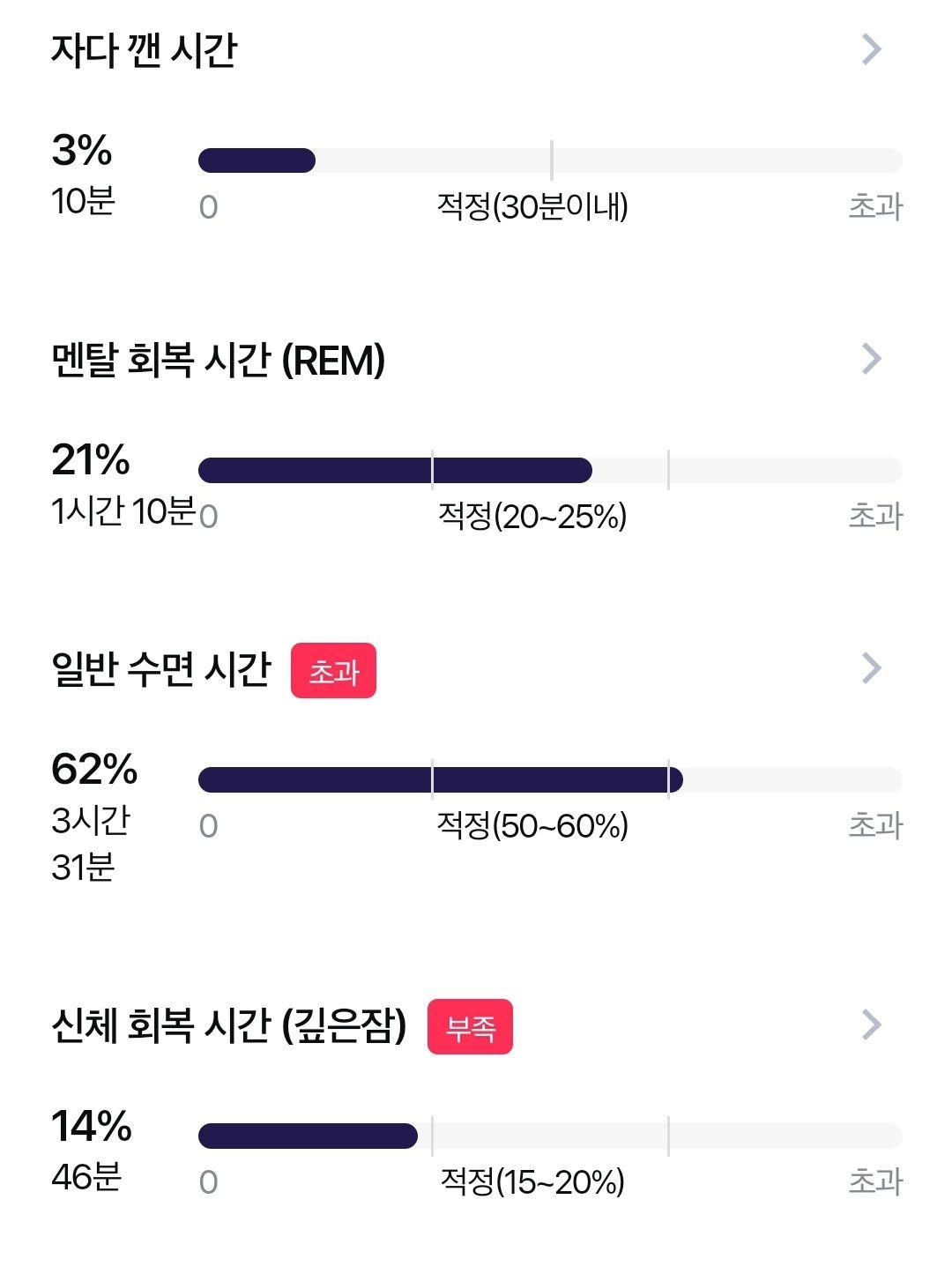Click the 자다 깬 시간 progress bar
This screenshot has width=952, height=1274.
pyautogui.click(x=550, y=160)
